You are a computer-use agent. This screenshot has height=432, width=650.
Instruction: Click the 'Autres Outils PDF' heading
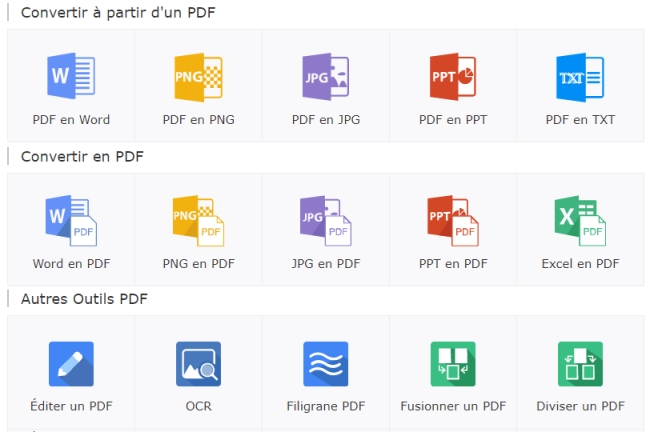tap(84, 299)
